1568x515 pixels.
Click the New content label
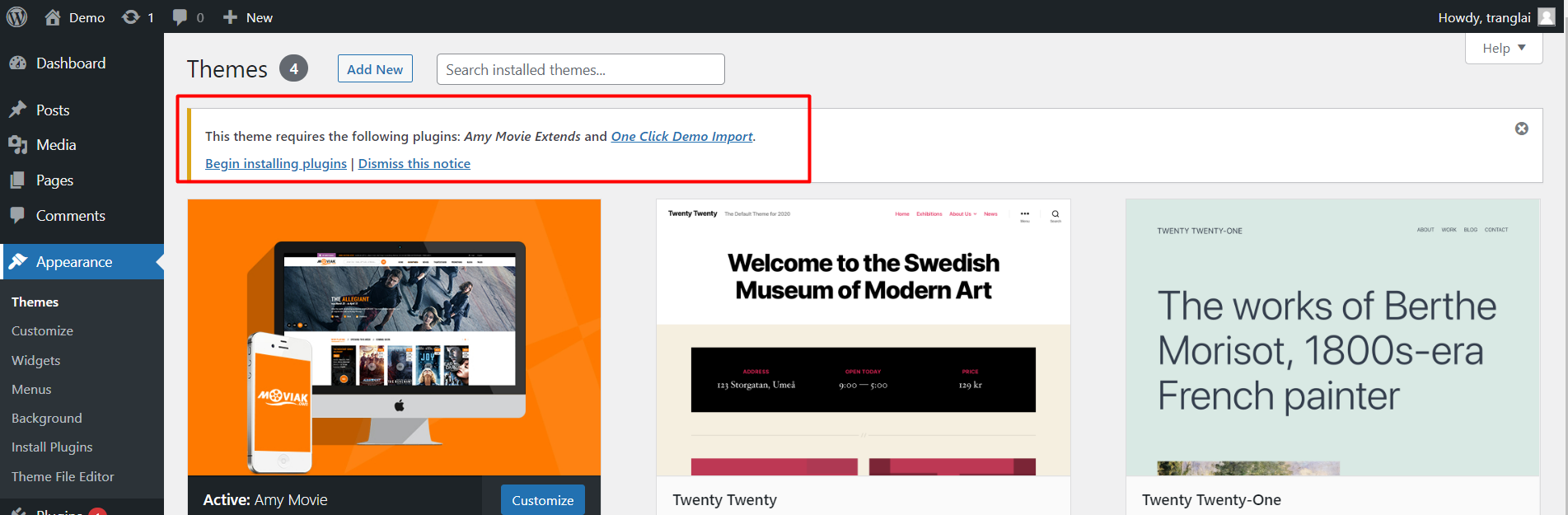coord(260,17)
